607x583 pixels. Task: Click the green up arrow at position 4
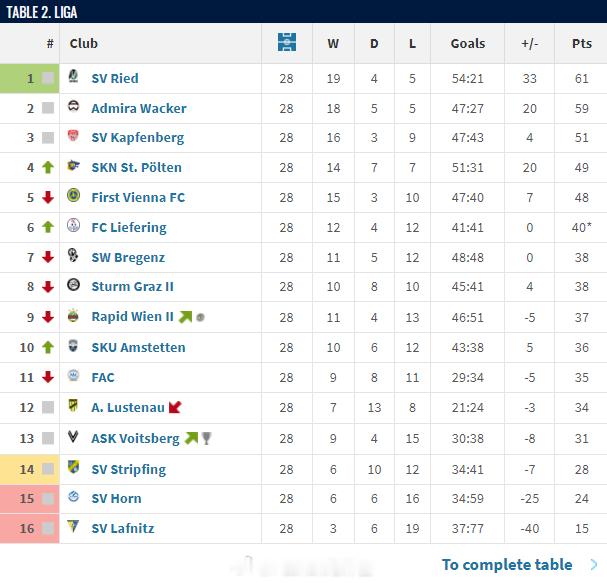pos(48,167)
